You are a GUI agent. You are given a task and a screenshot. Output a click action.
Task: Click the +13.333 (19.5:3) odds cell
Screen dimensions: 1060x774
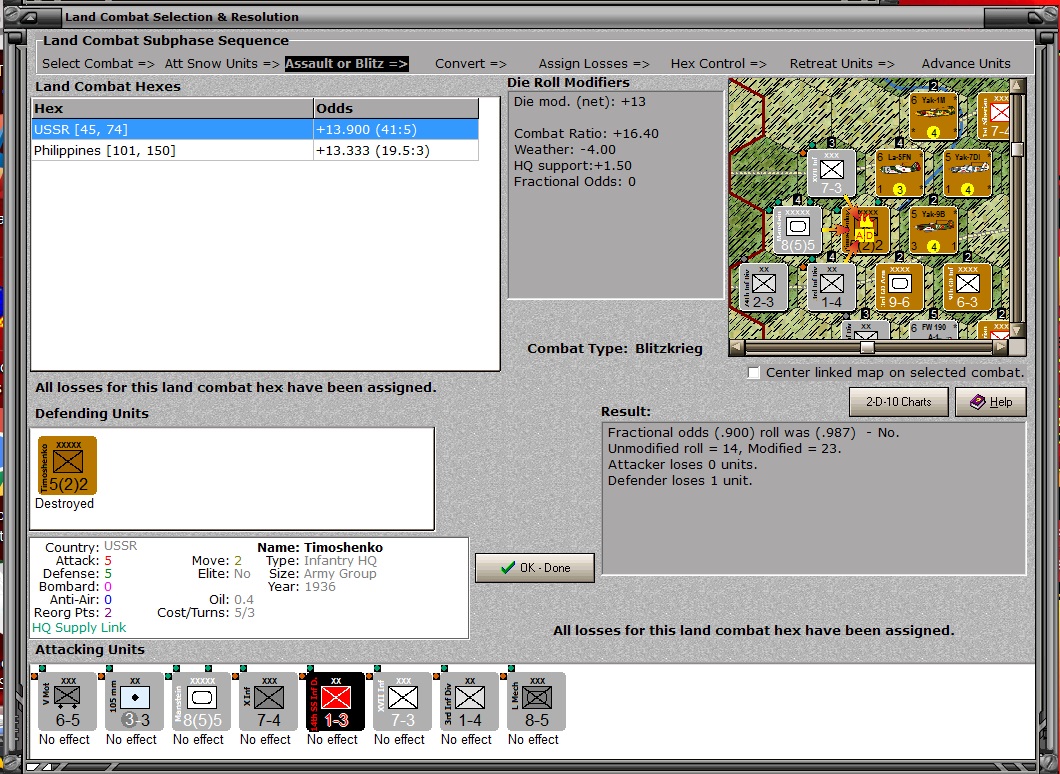[x=395, y=150]
